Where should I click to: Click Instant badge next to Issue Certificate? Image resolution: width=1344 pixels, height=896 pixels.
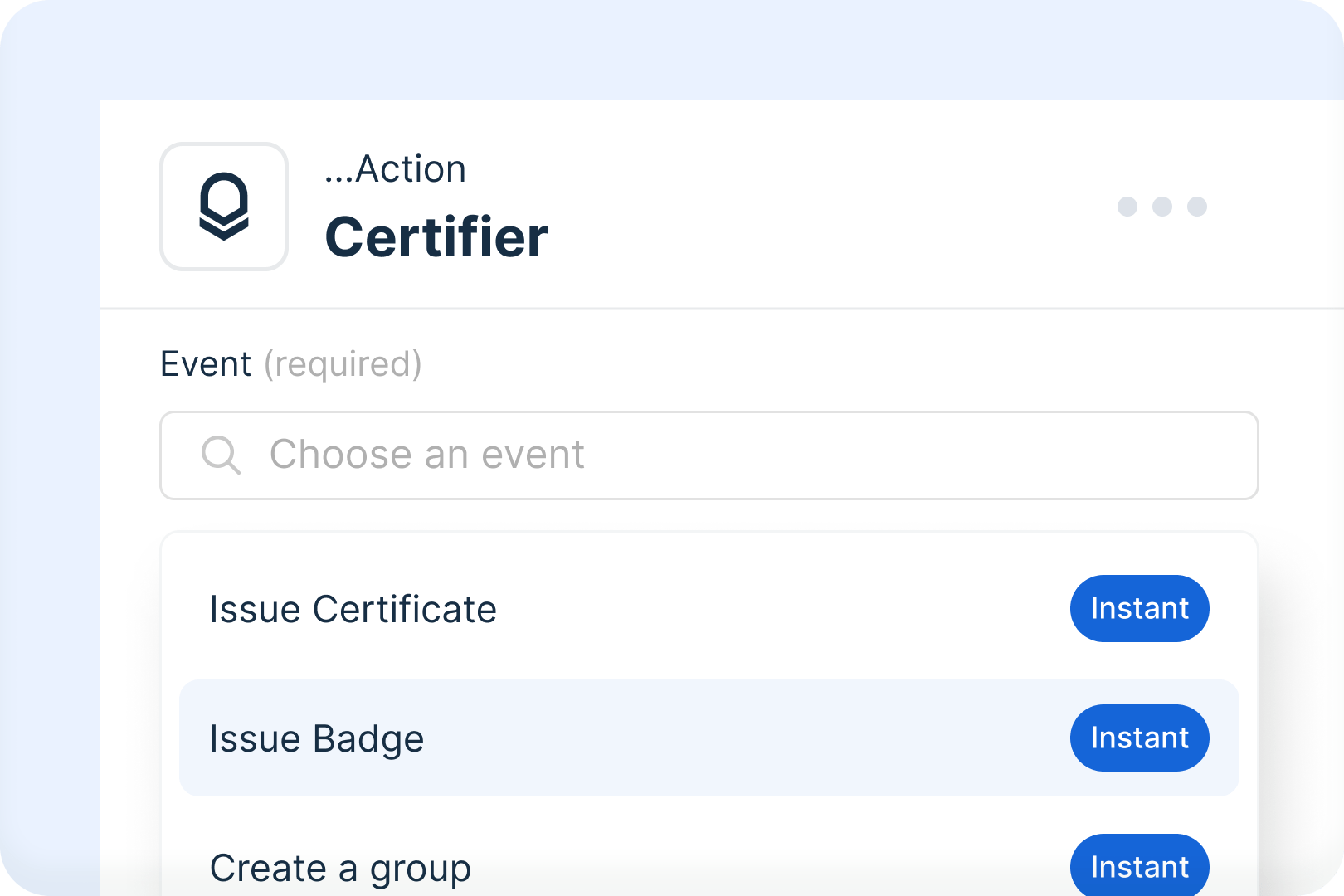coord(1139,608)
